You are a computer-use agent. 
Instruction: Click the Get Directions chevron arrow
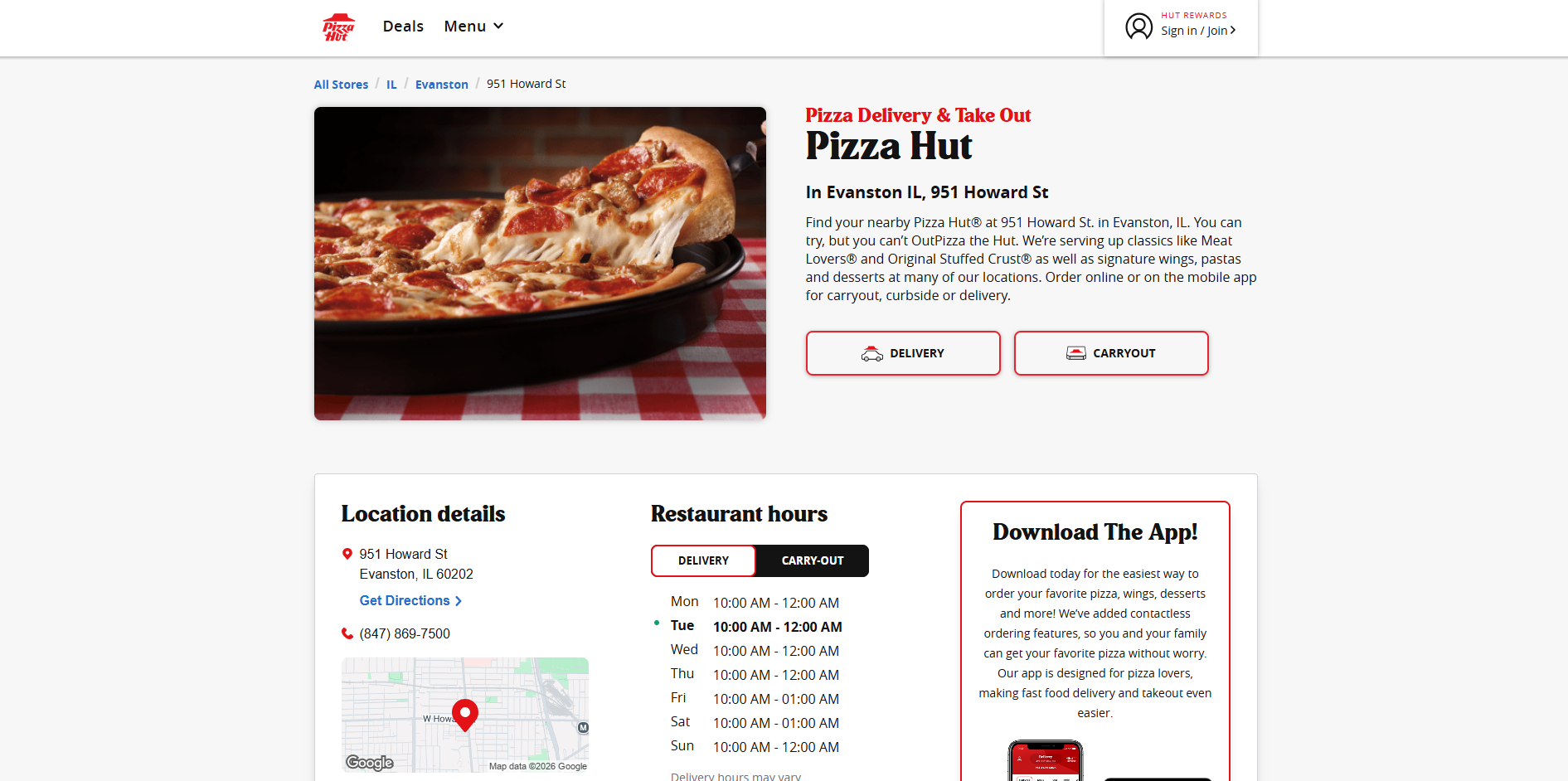point(459,601)
